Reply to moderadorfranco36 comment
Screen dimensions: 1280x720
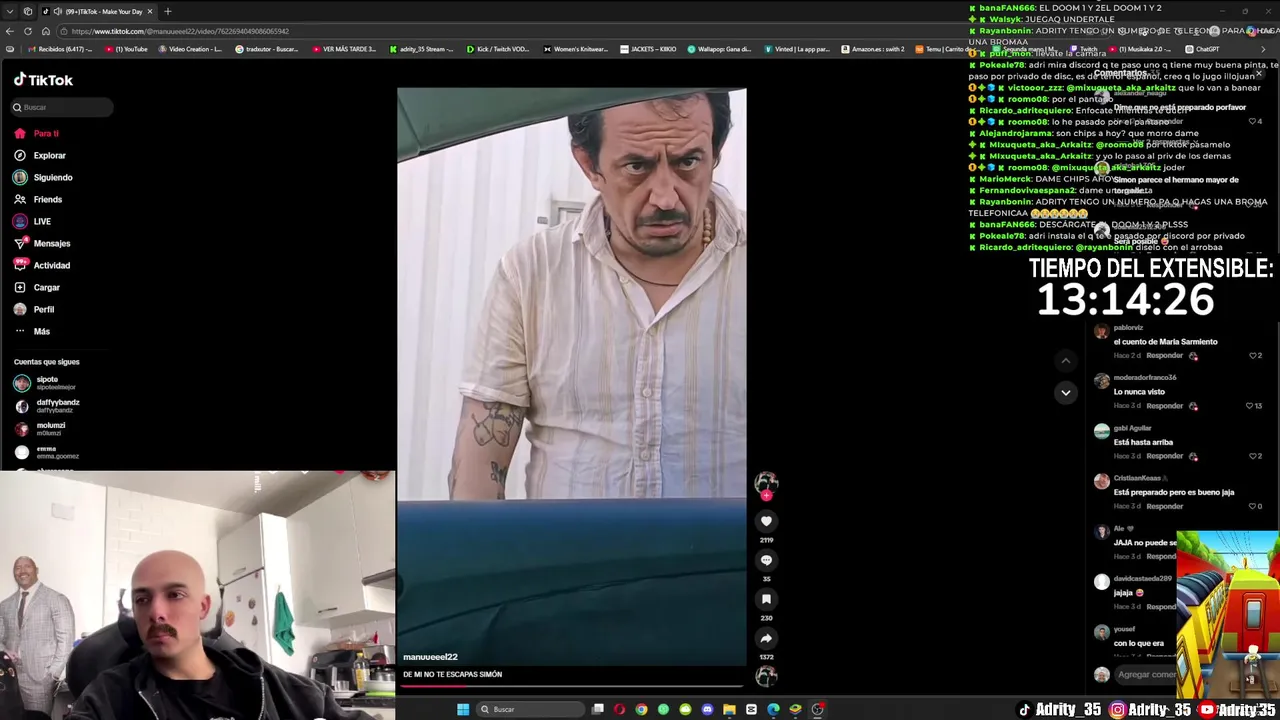[1164, 406]
